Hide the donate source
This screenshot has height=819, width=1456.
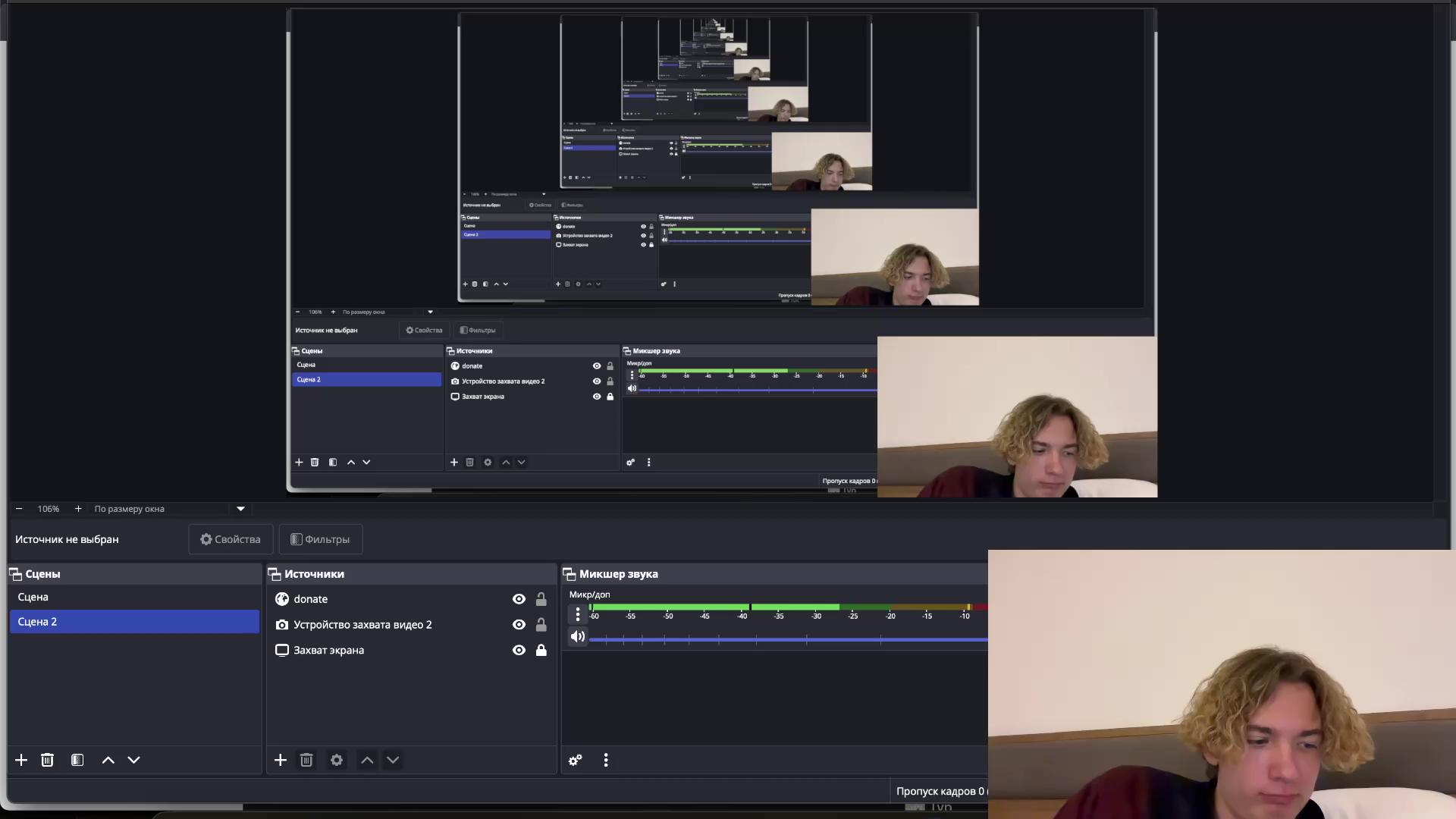519,599
